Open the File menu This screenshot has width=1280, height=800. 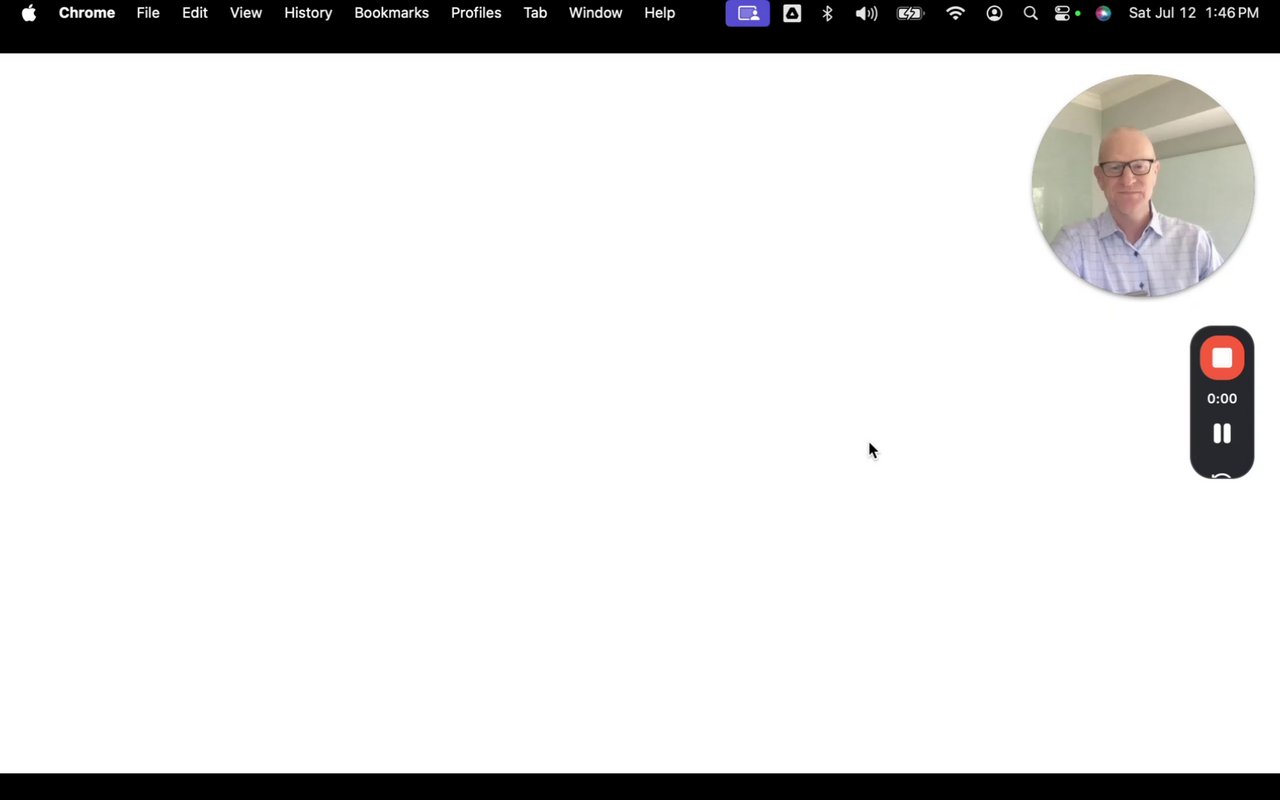(148, 13)
